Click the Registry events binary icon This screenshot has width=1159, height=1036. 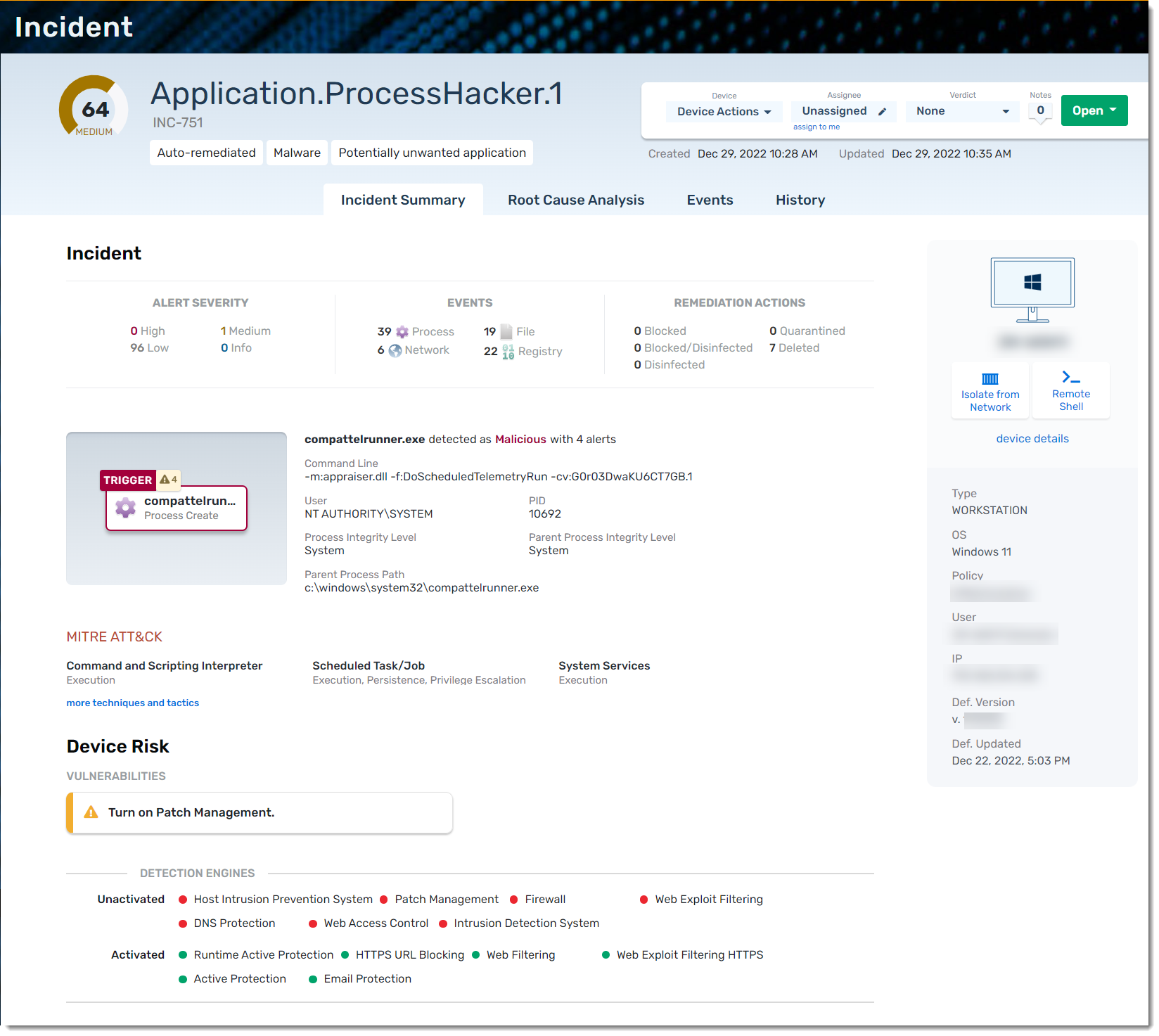coord(508,352)
